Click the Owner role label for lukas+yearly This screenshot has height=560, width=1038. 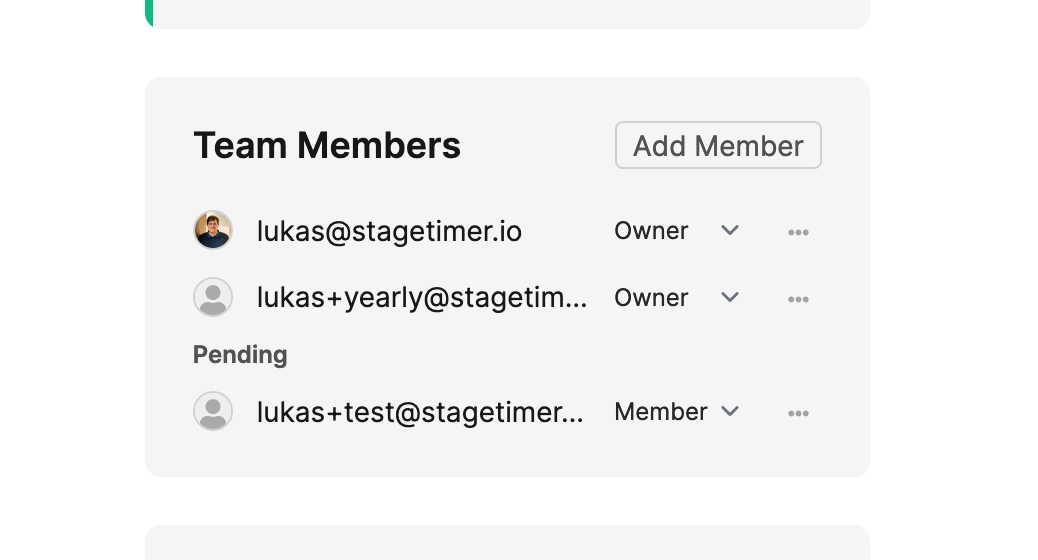pos(651,298)
